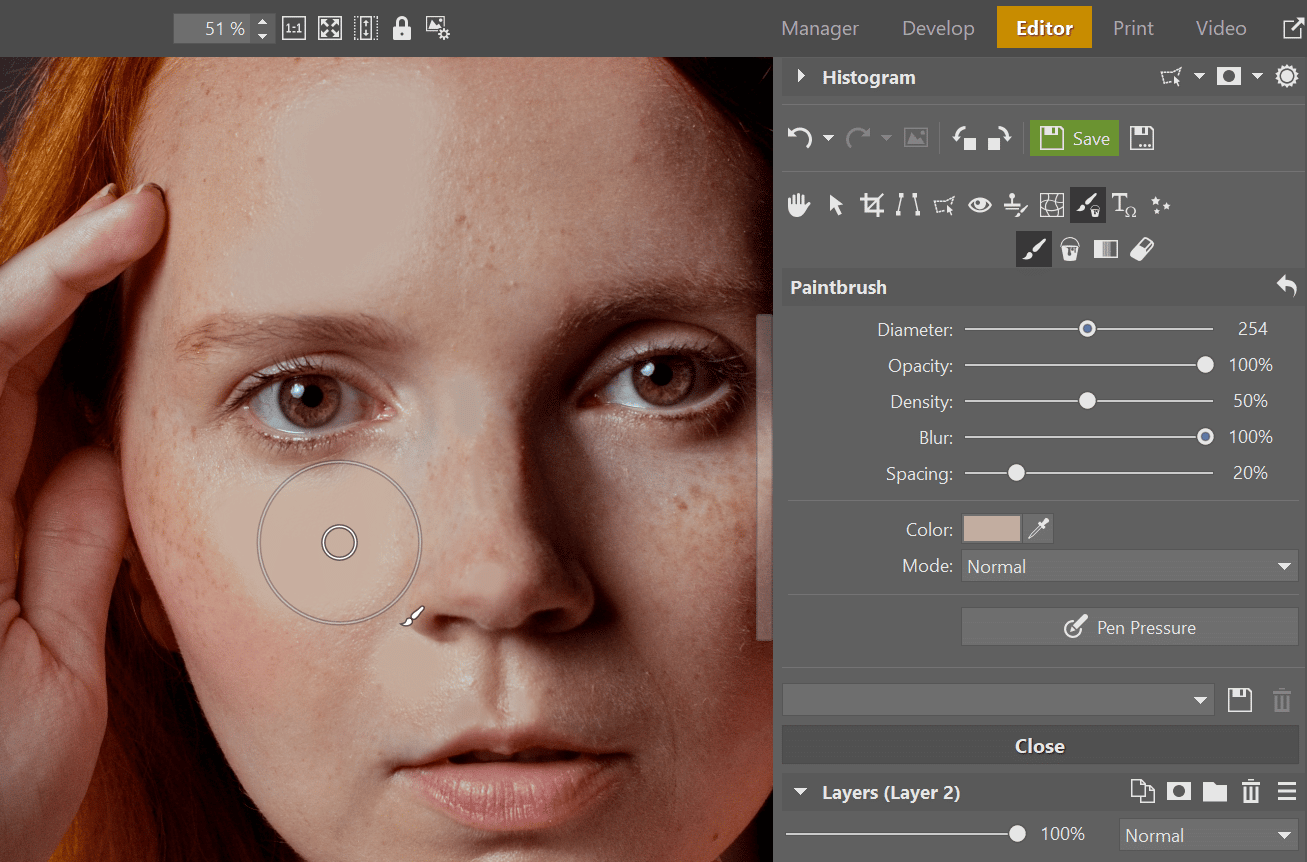The height and width of the screenshot is (862, 1307).
Task: Add a mask to the layer
Action: [x=1179, y=792]
